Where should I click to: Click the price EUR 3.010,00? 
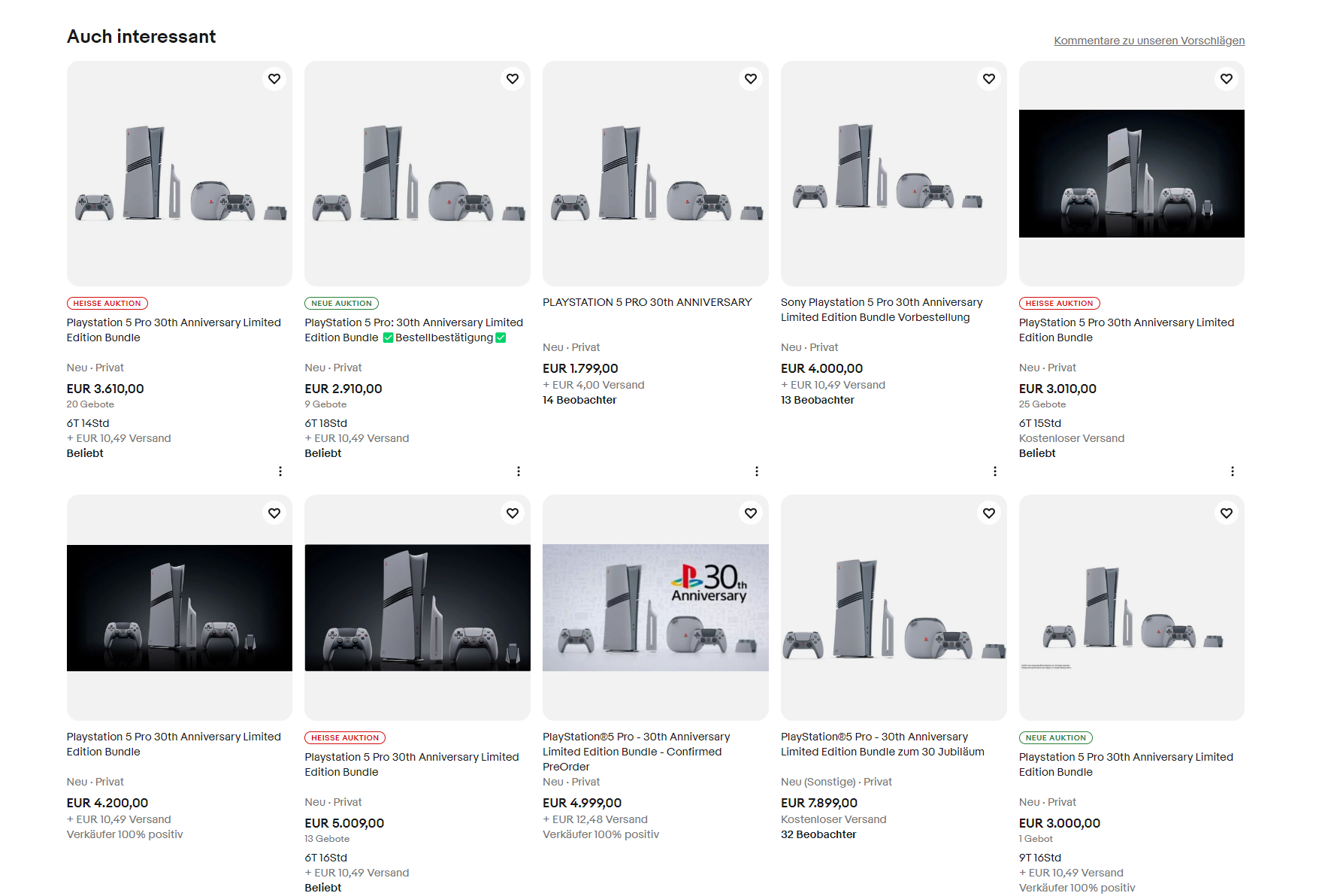tap(1057, 389)
